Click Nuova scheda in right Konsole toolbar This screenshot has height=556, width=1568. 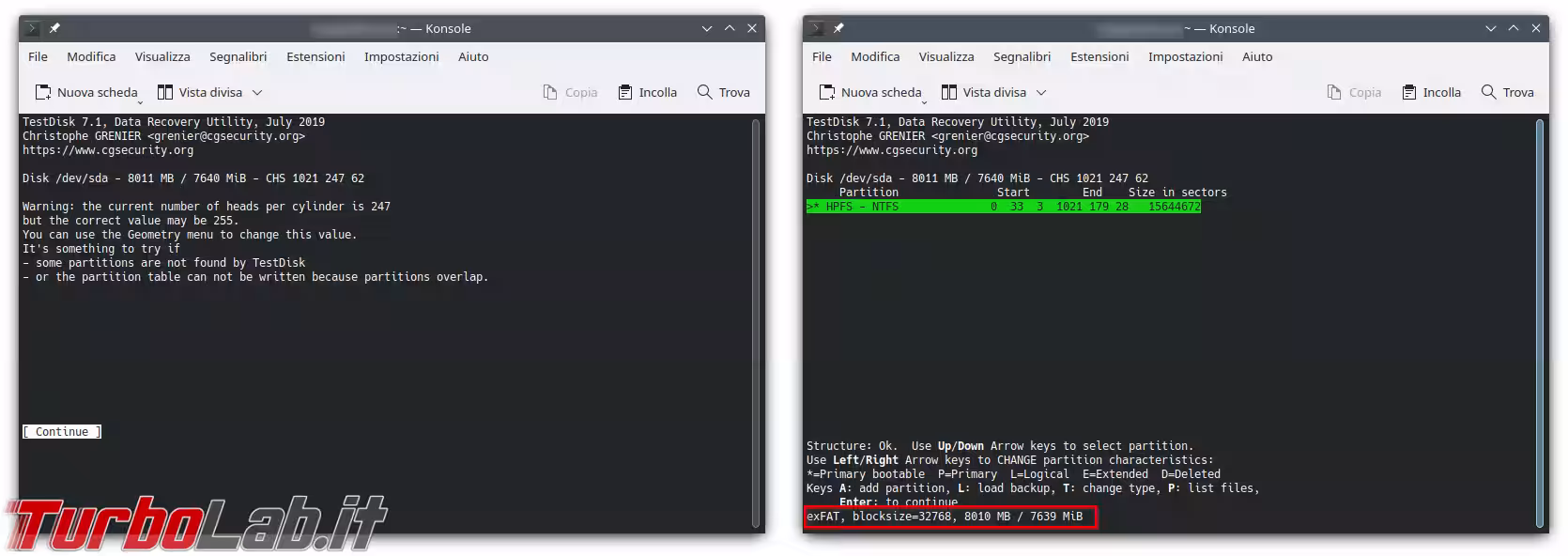point(870,92)
